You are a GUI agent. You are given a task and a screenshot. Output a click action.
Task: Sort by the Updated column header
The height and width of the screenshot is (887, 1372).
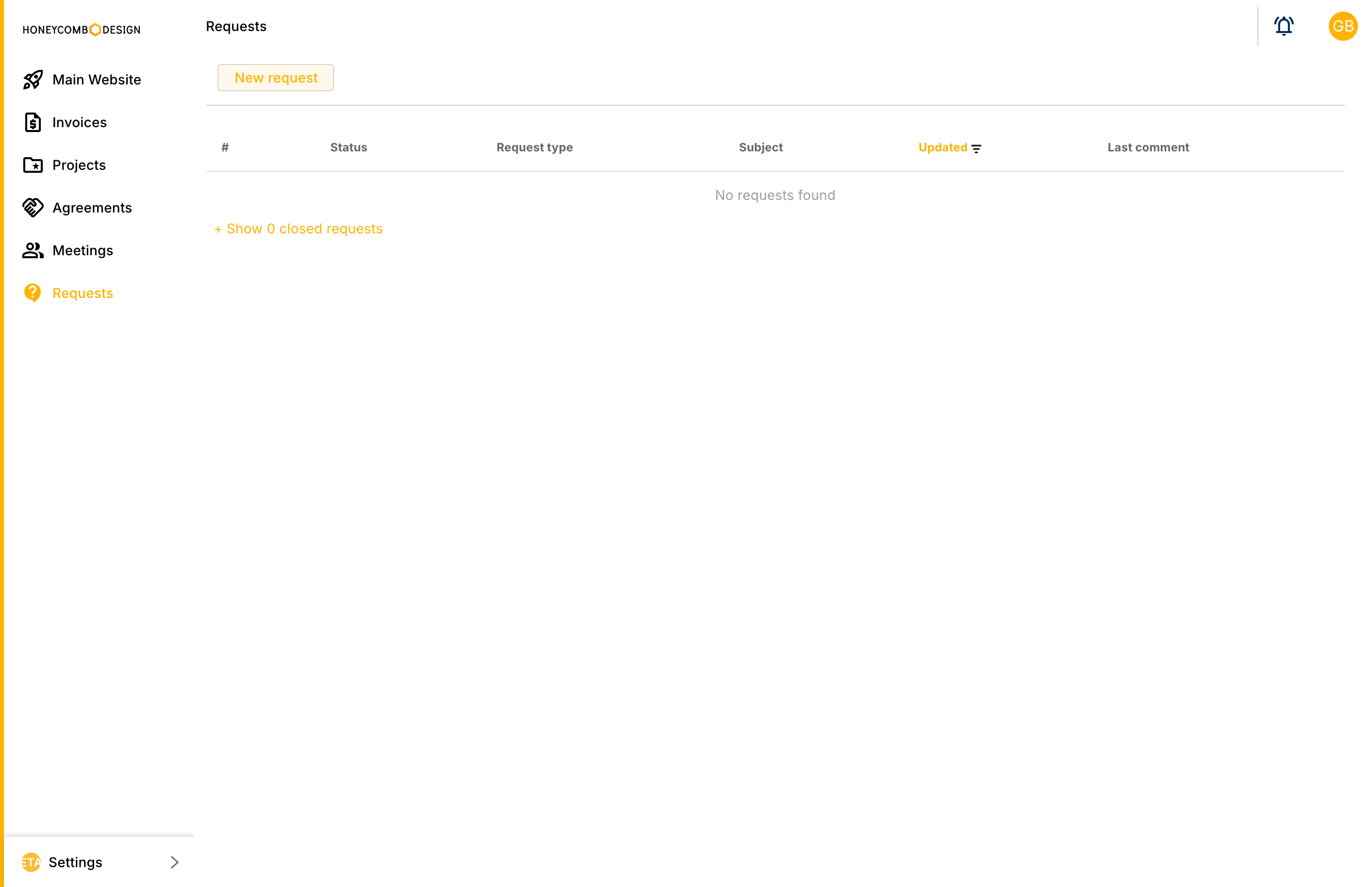[x=943, y=148]
